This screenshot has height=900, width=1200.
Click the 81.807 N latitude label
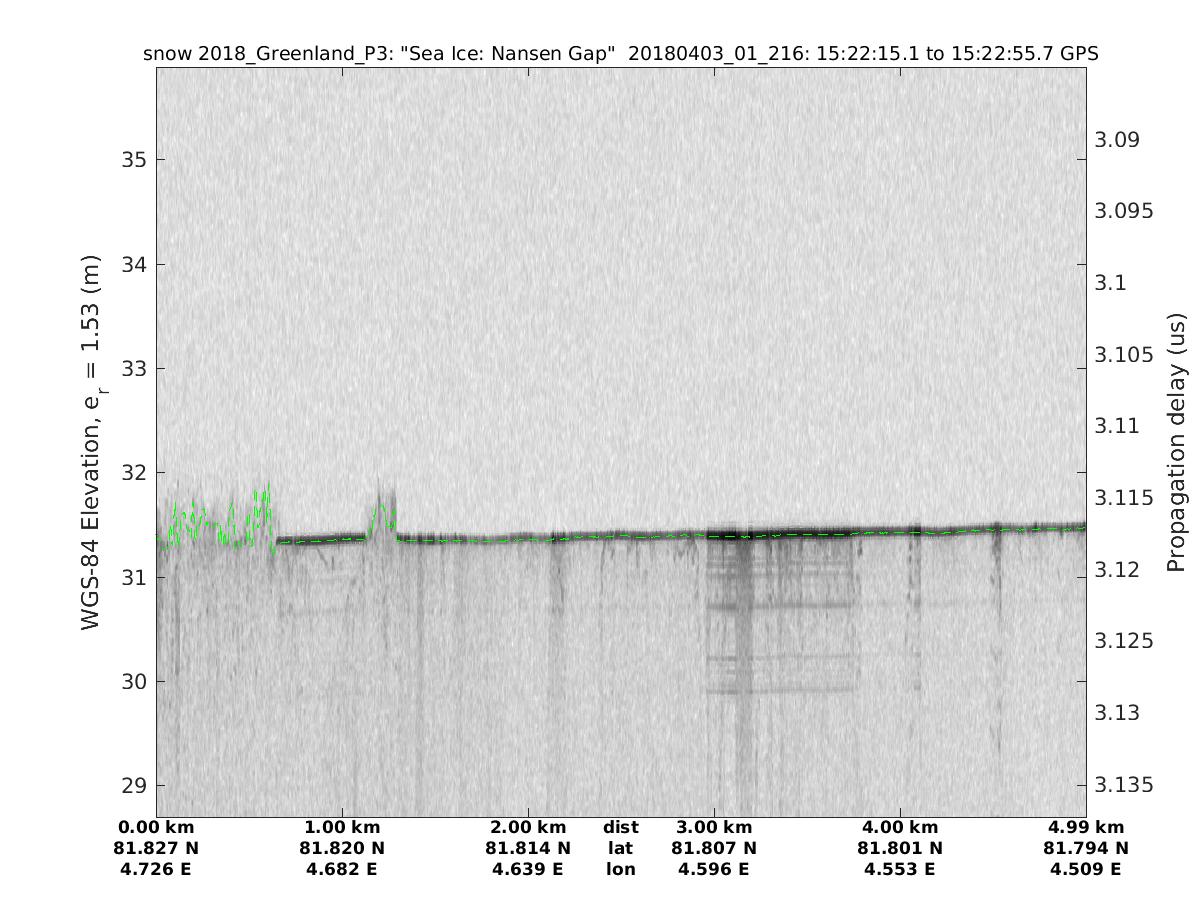point(714,848)
